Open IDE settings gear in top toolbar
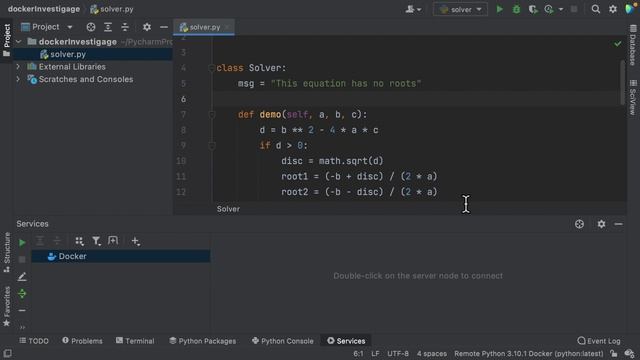Image resolution: width=640 pixels, height=360 pixels. pyautogui.click(x=613, y=9)
